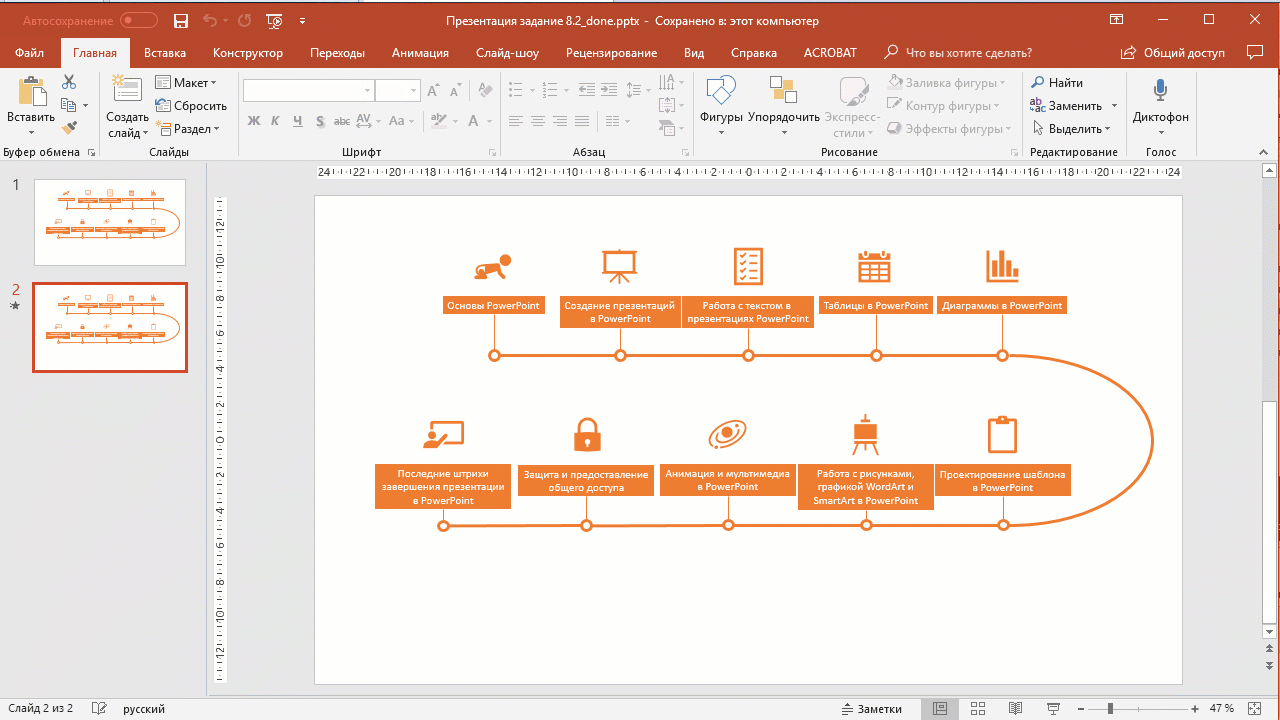Switch to the Анимация tab
Screen dimensions: 1280x720
click(420, 53)
